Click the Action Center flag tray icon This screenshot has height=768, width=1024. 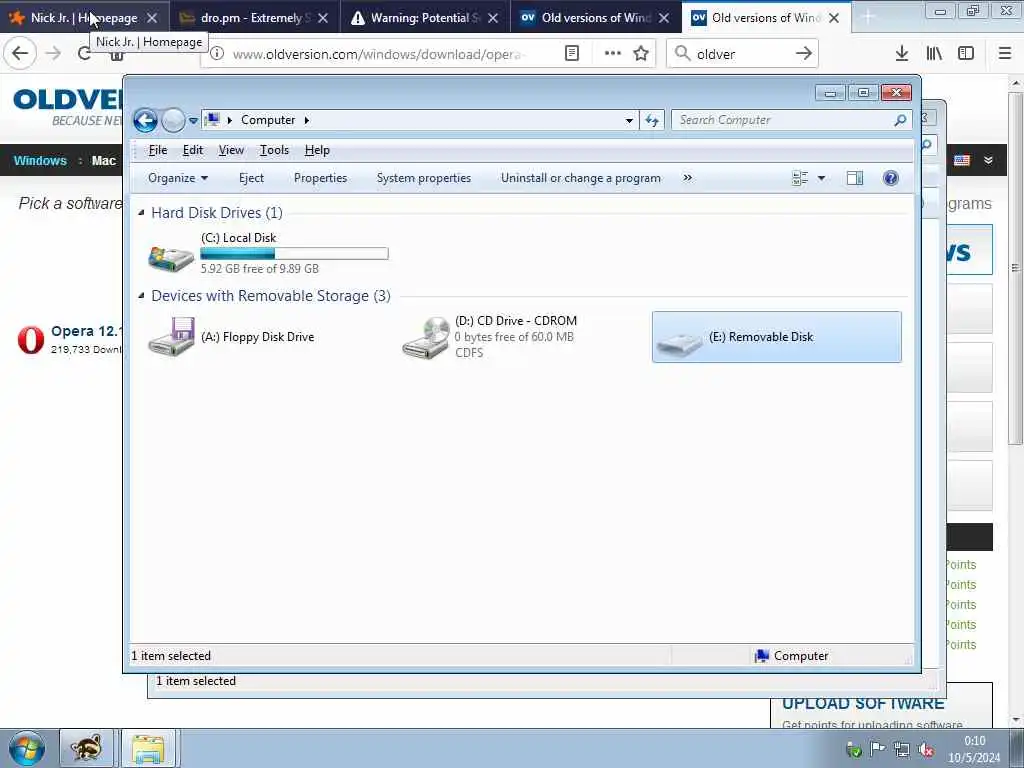tap(878, 749)
